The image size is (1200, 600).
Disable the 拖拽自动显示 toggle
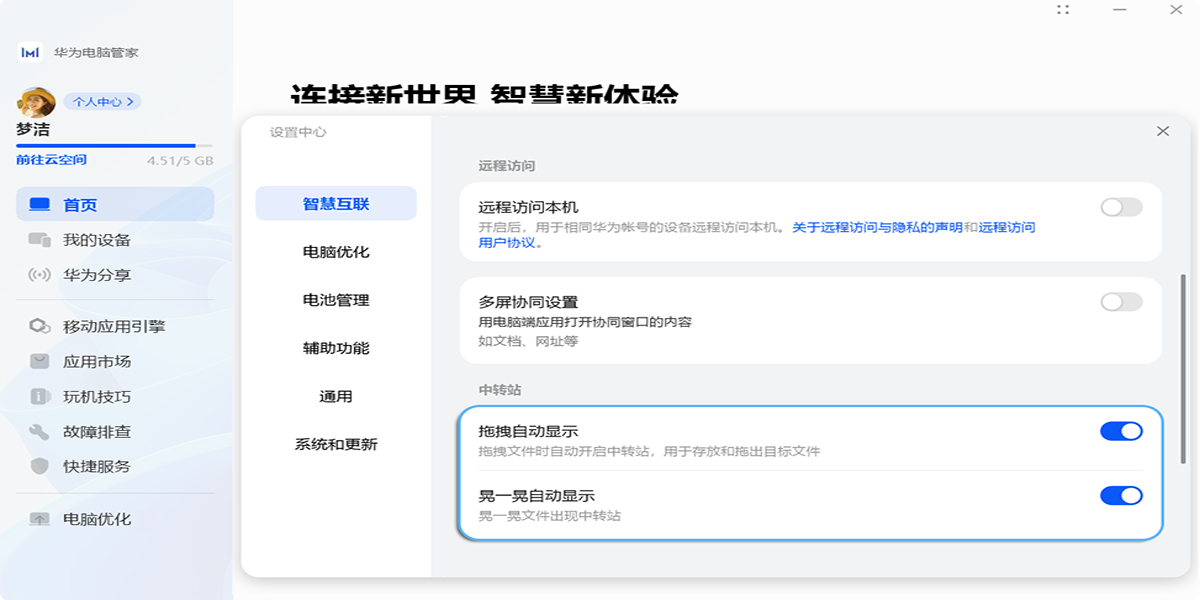[1121, 431]
